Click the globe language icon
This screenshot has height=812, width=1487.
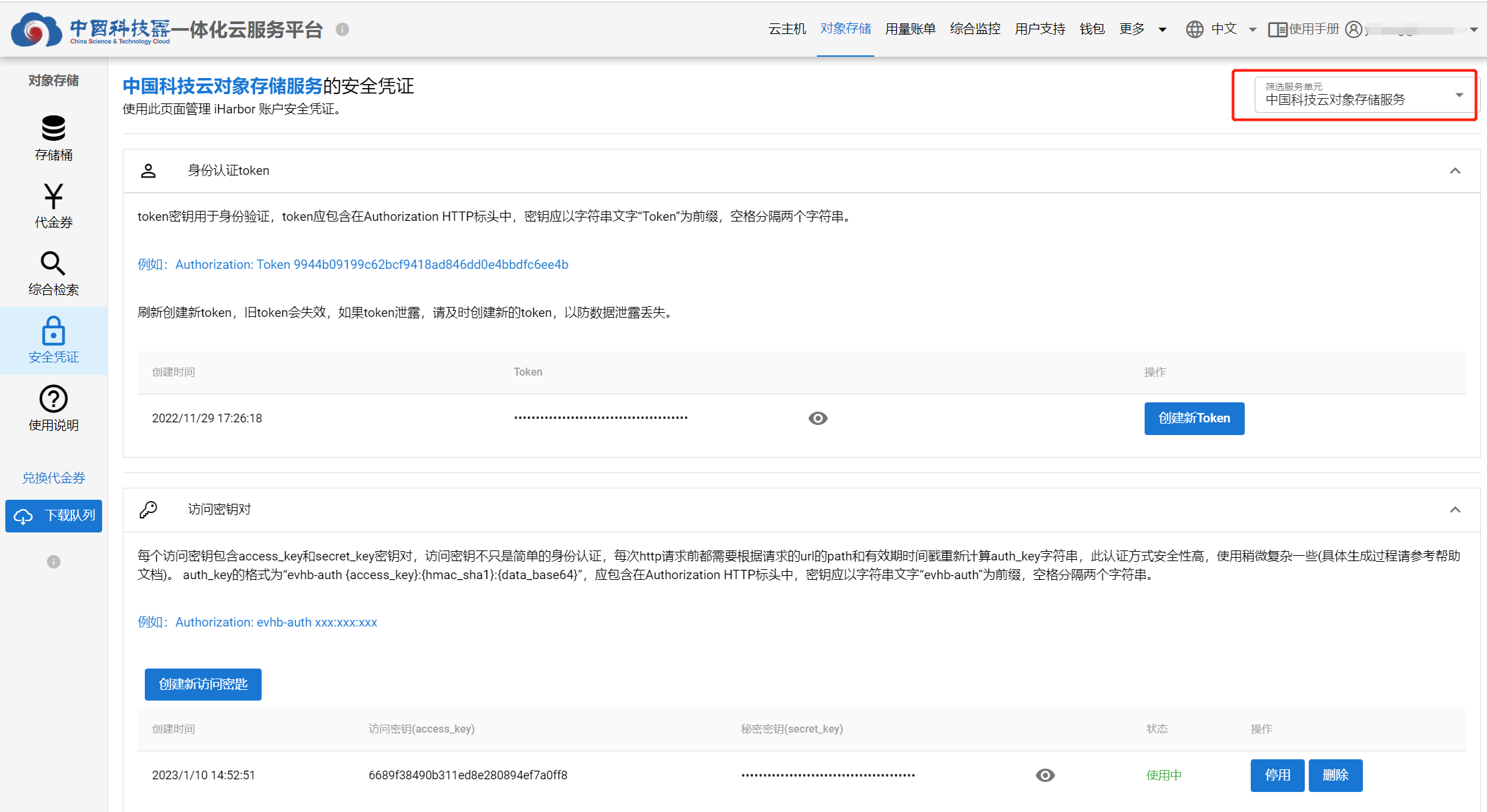click(x=1195, y=29)
